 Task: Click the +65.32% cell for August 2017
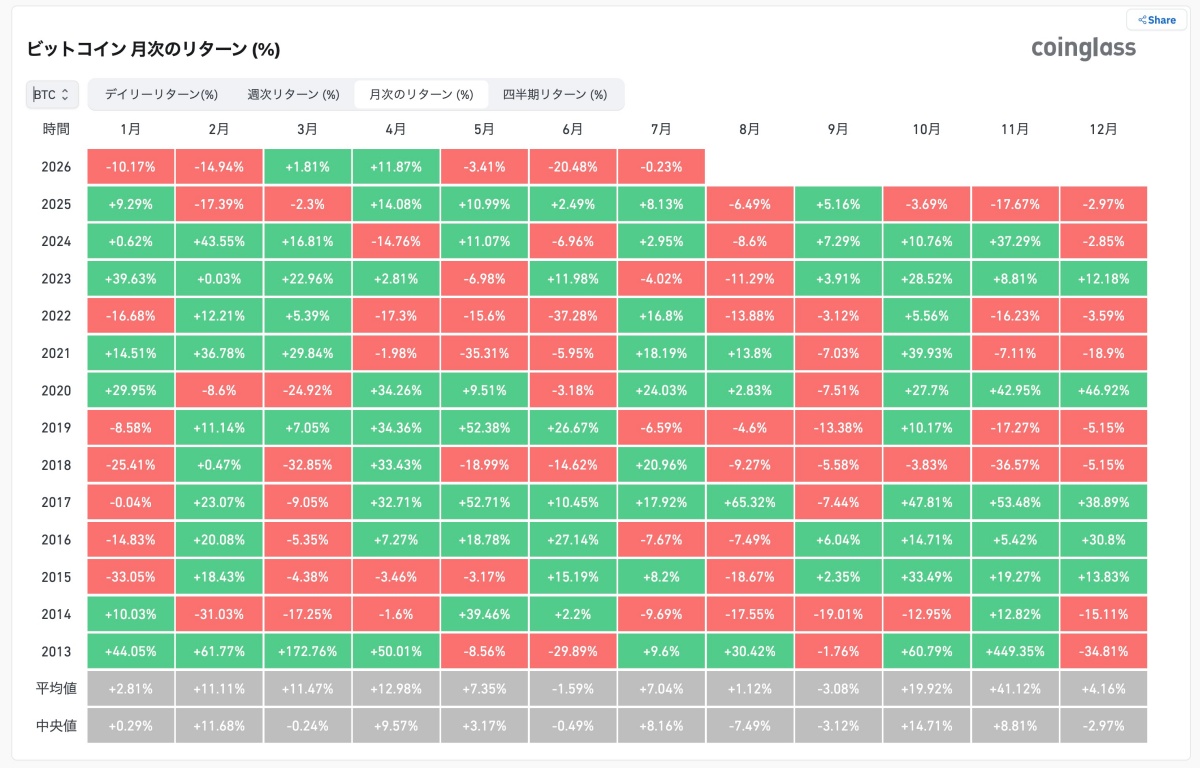click(x=750, y=502)
